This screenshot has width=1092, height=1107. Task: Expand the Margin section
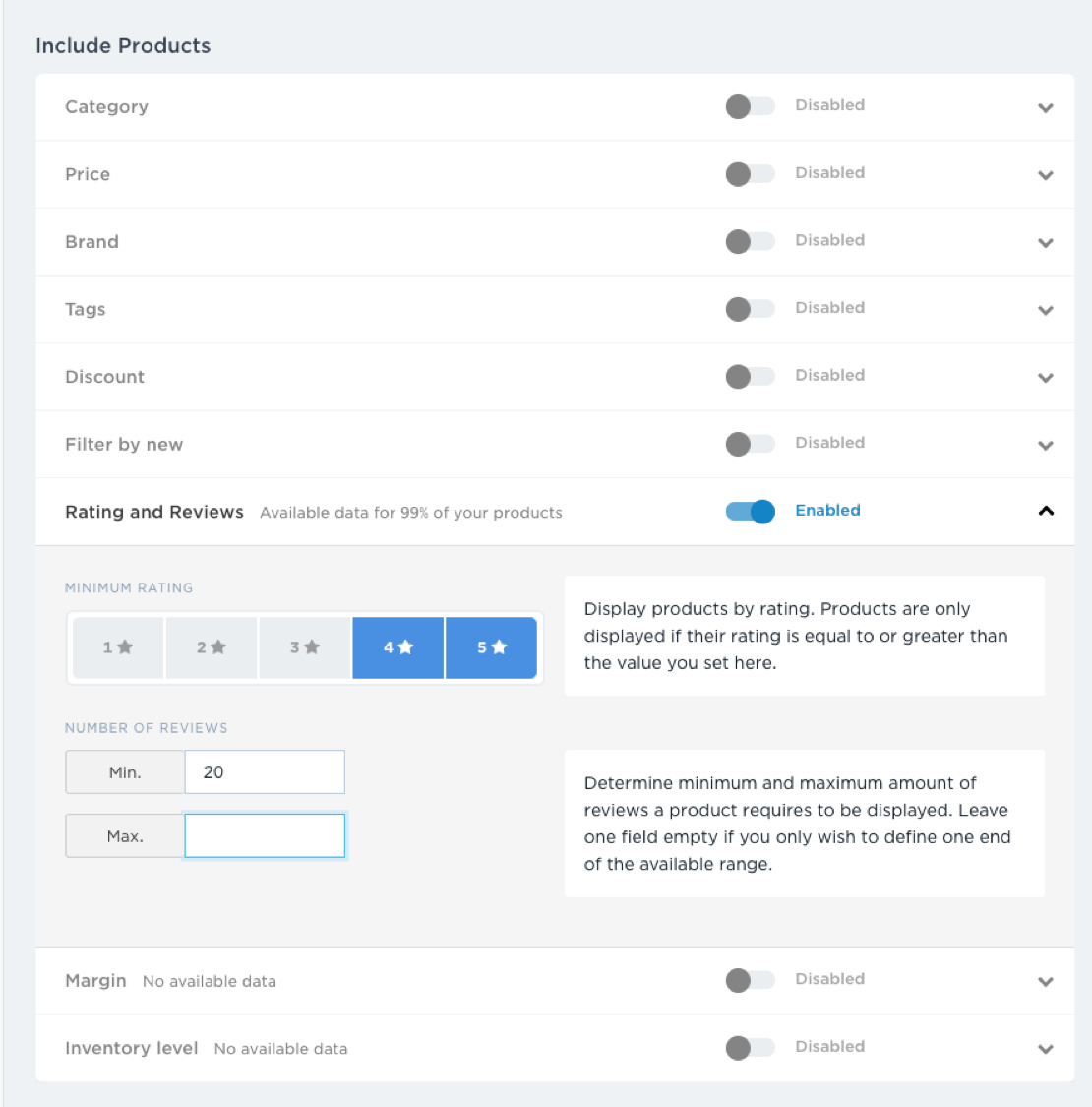(x=1045, y=981)
